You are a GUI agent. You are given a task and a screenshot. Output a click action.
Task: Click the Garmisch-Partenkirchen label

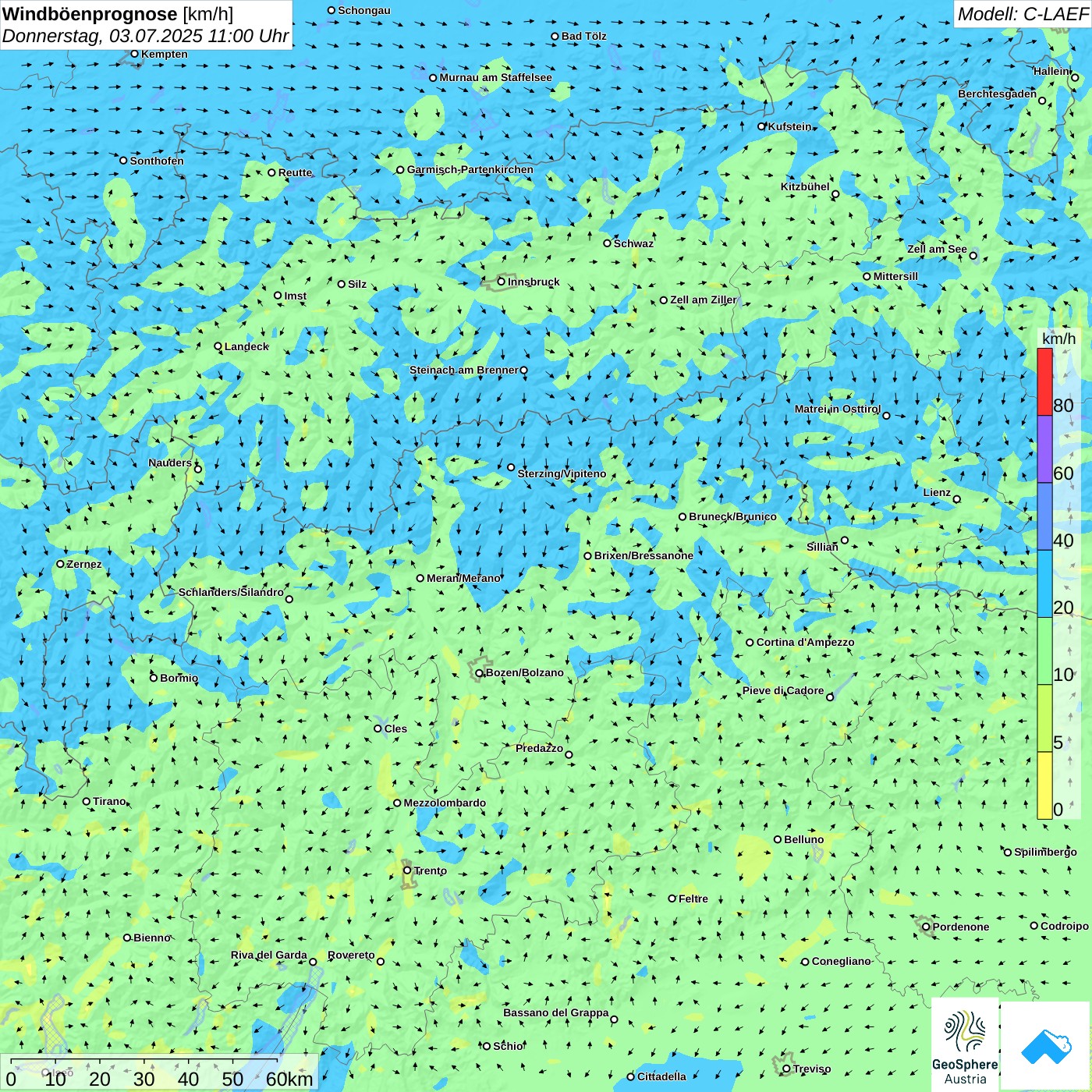coord(470,169)
